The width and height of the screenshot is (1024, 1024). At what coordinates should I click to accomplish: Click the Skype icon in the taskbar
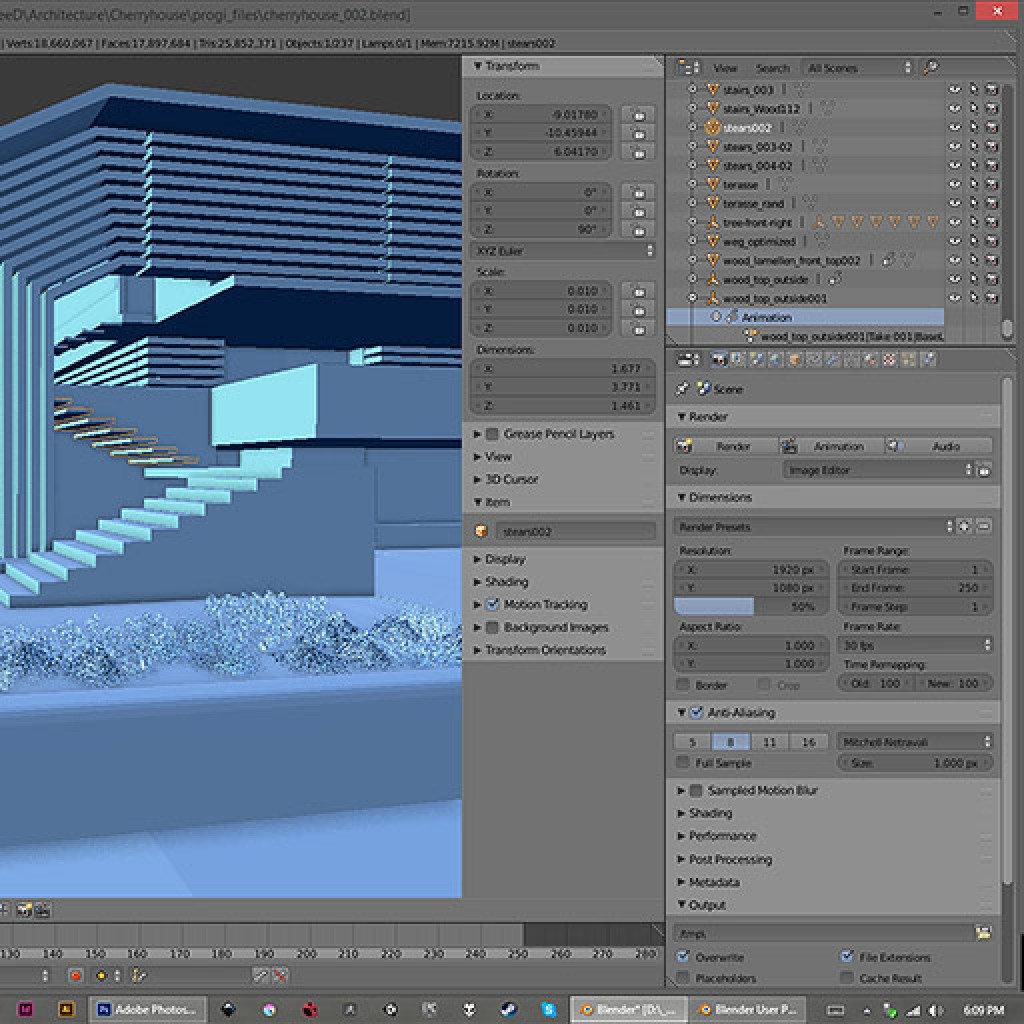549,1009
